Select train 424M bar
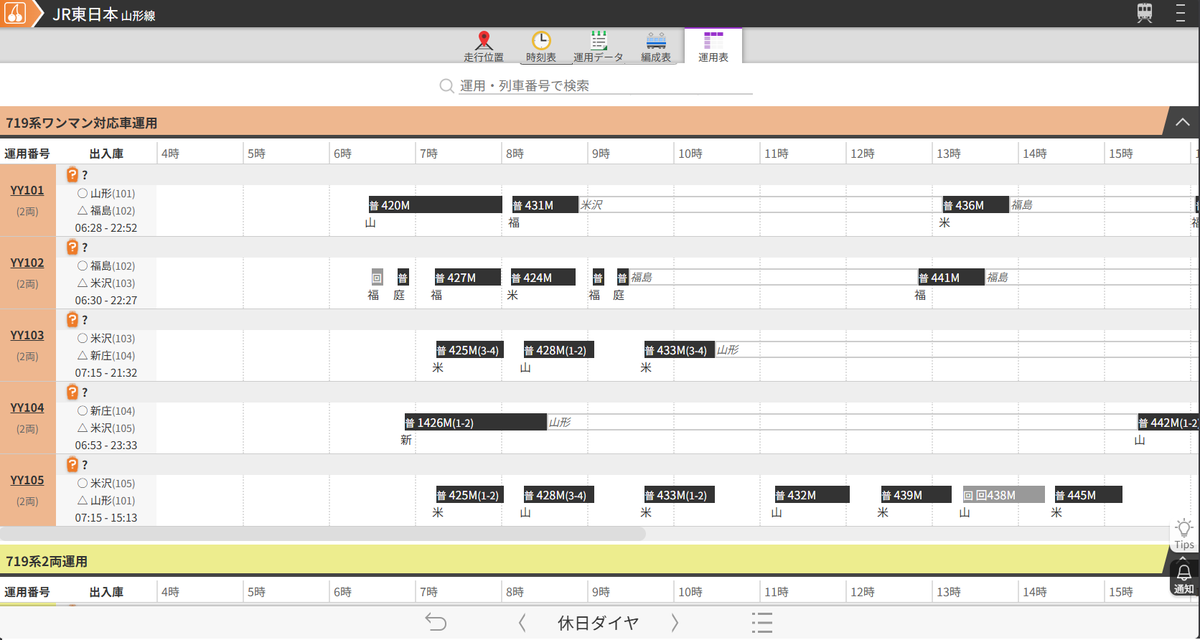Screen dimensions: 1200x640 pos(543,277)
